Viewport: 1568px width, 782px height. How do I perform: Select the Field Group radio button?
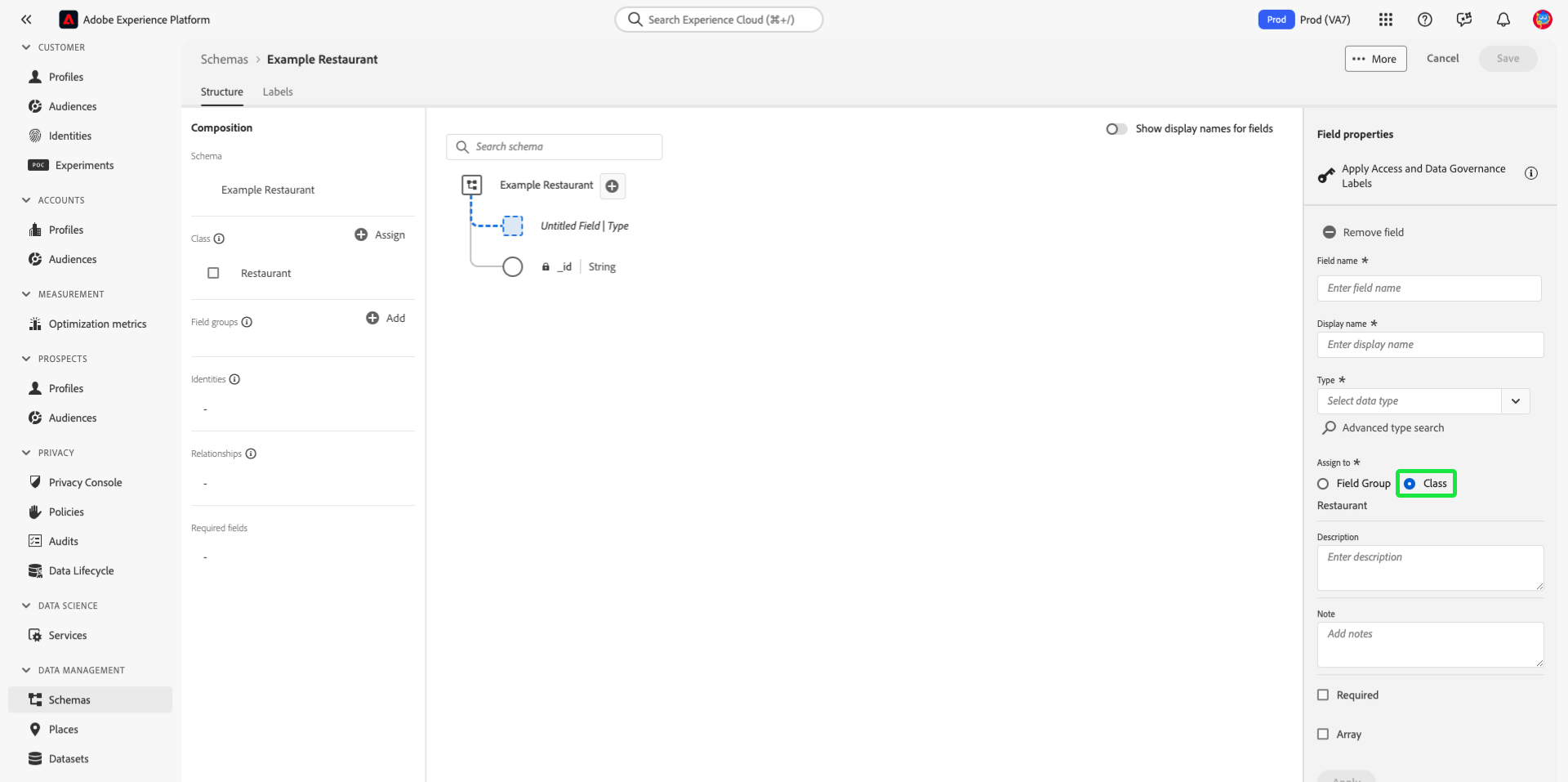pyautogui.click(x=1323, y=484)
